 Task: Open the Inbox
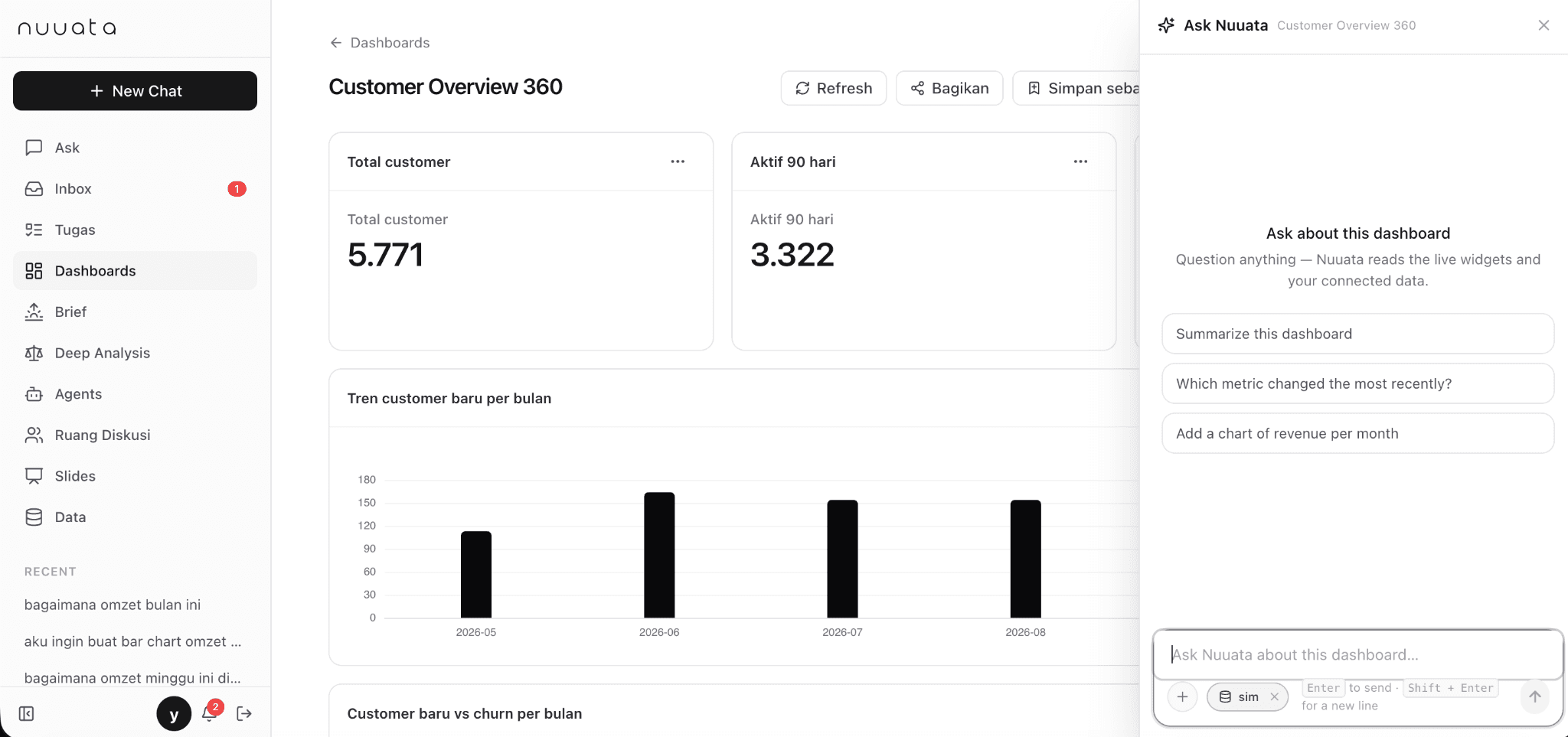click(135, 189)
